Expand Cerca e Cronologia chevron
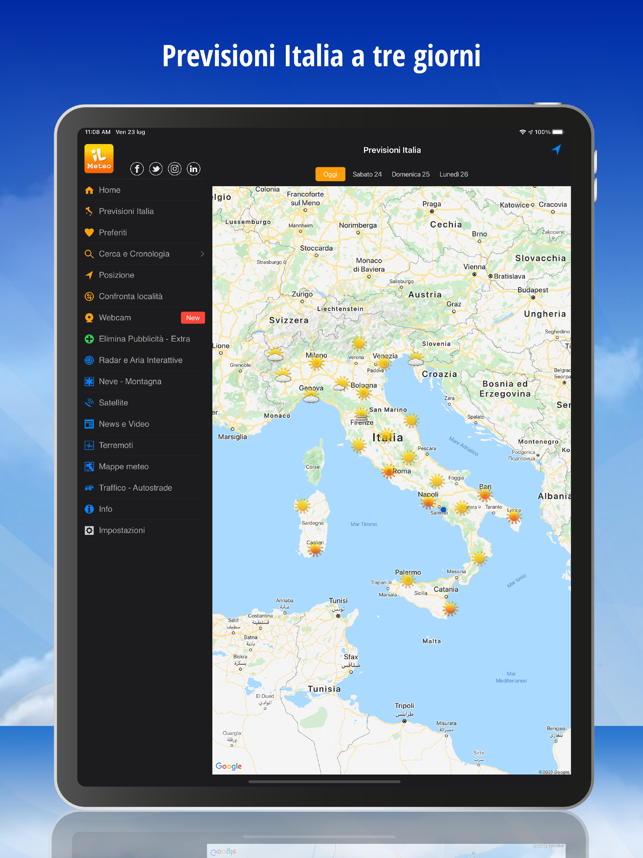 click(202, 254)
